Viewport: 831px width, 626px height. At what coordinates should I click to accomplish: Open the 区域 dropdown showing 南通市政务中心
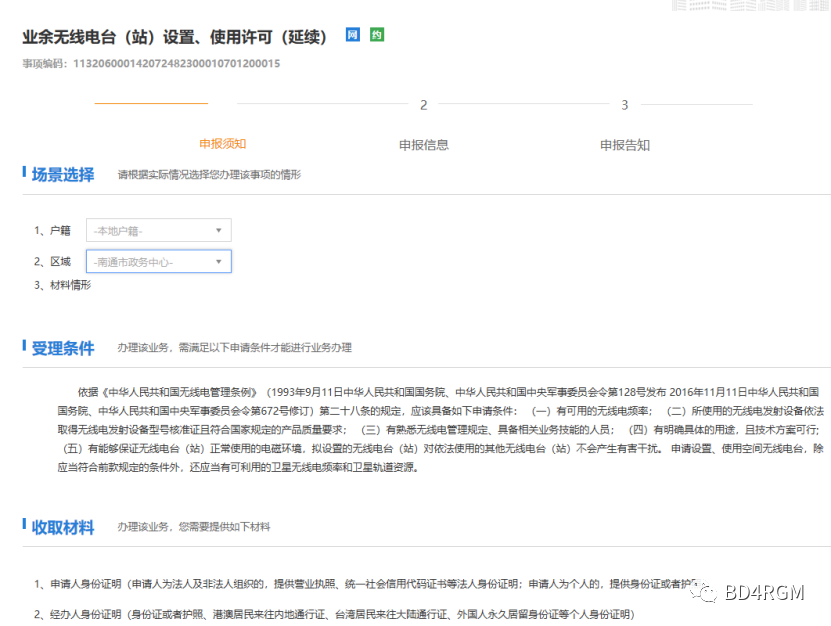click(x=159, y=261)
